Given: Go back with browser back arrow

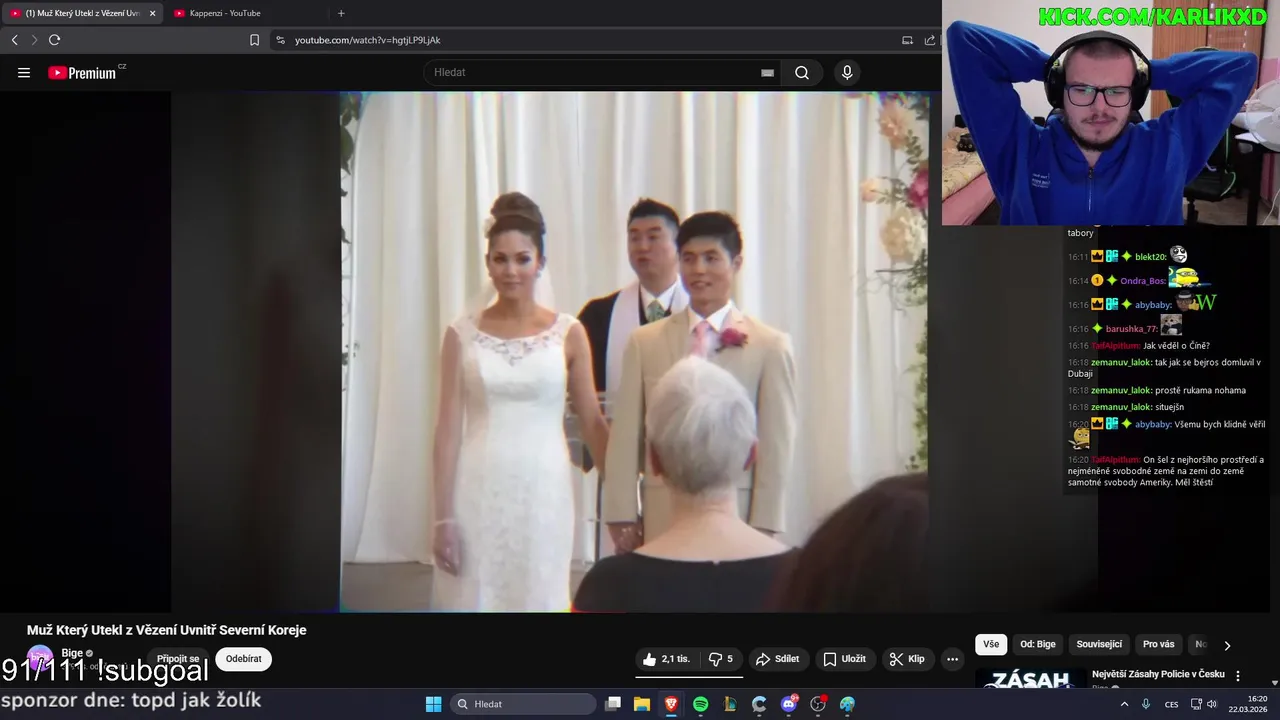Looking at the screenshot, I should coord(14,40).
